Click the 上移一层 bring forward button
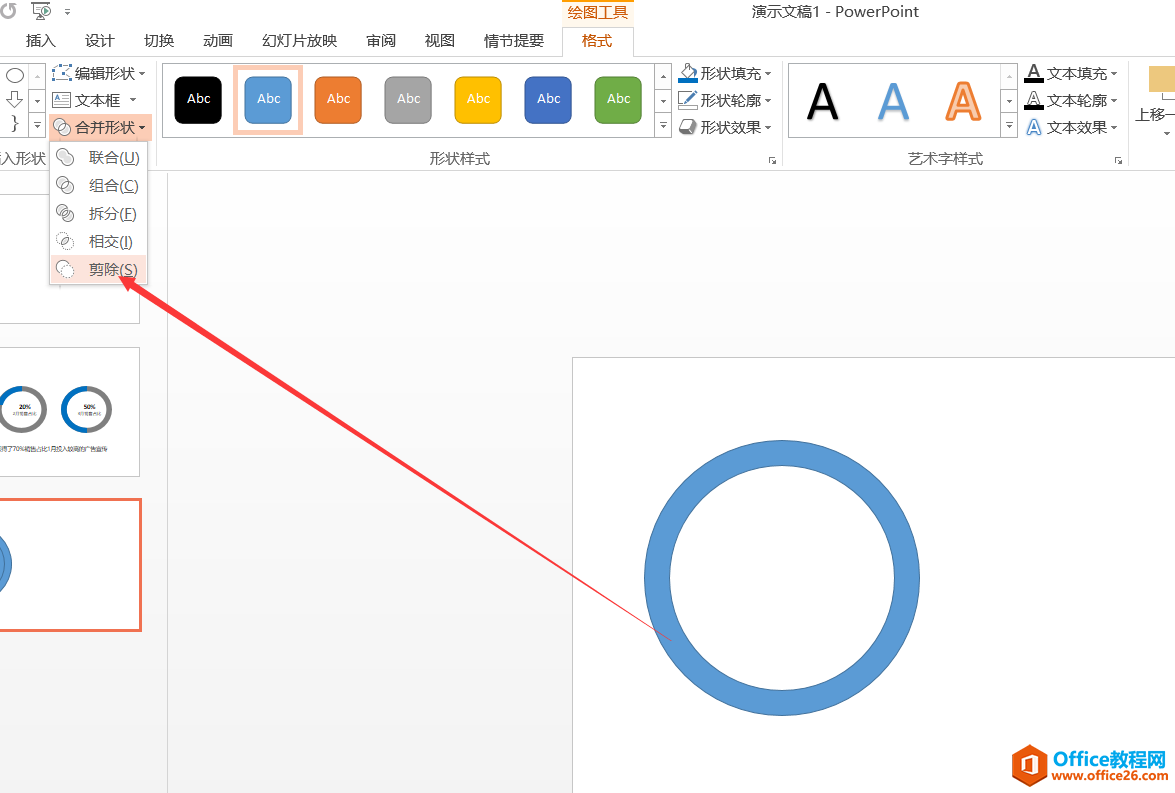Image resolution: width=1175 pixels, height=793 pixels. [1156, 101]
